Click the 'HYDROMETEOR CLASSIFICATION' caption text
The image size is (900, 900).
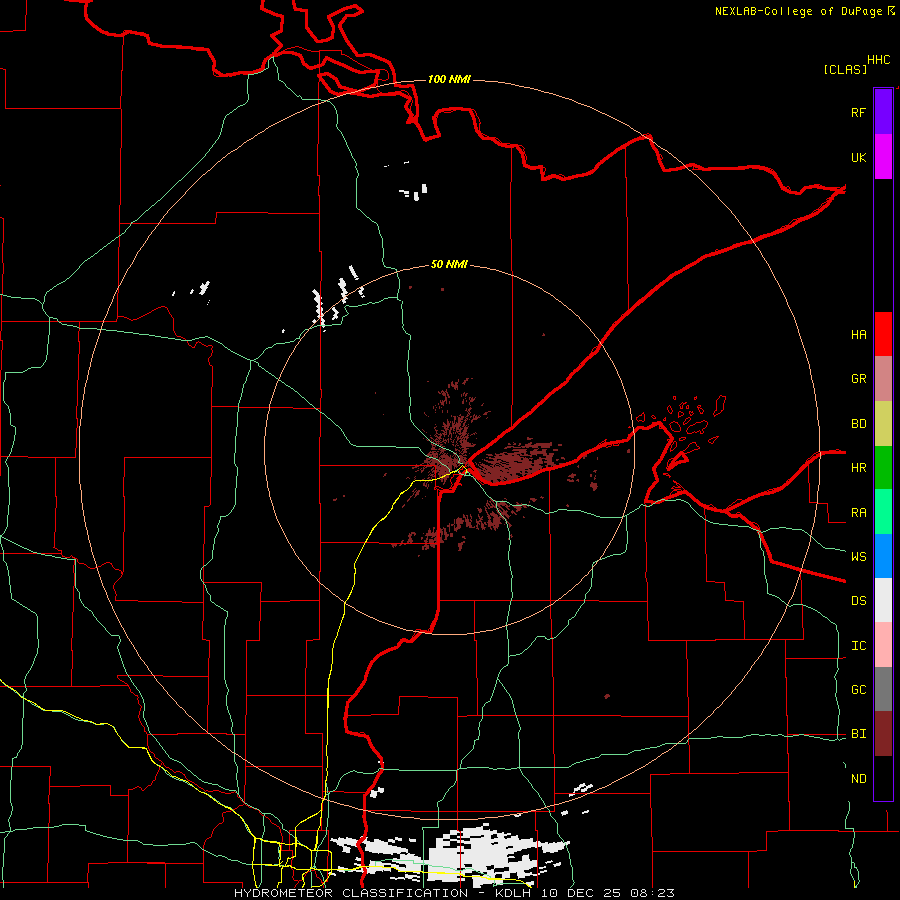[x=351, y=893]
